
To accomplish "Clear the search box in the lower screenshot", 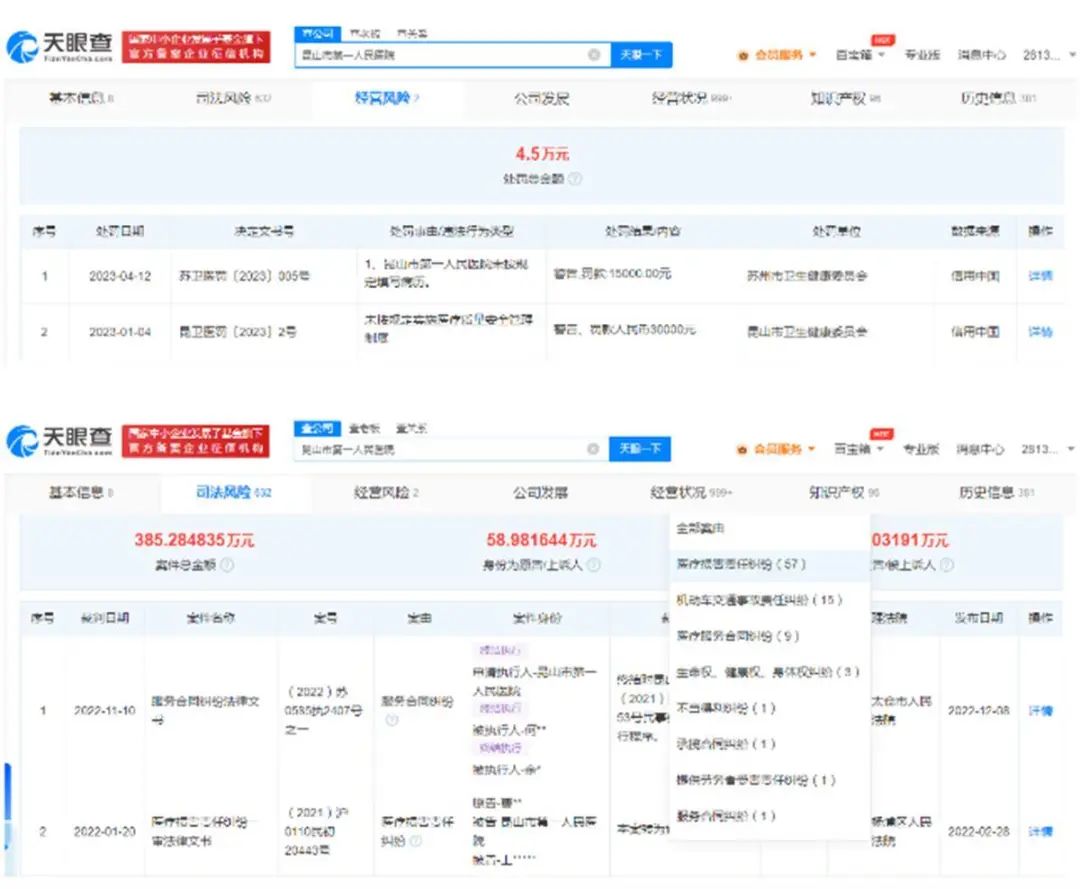I will [592, 449].
